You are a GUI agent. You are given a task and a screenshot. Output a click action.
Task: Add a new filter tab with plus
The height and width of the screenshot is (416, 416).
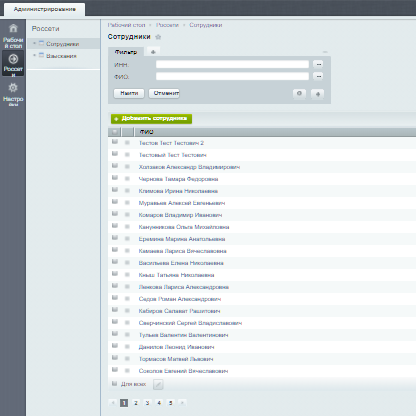pos(153,52)
